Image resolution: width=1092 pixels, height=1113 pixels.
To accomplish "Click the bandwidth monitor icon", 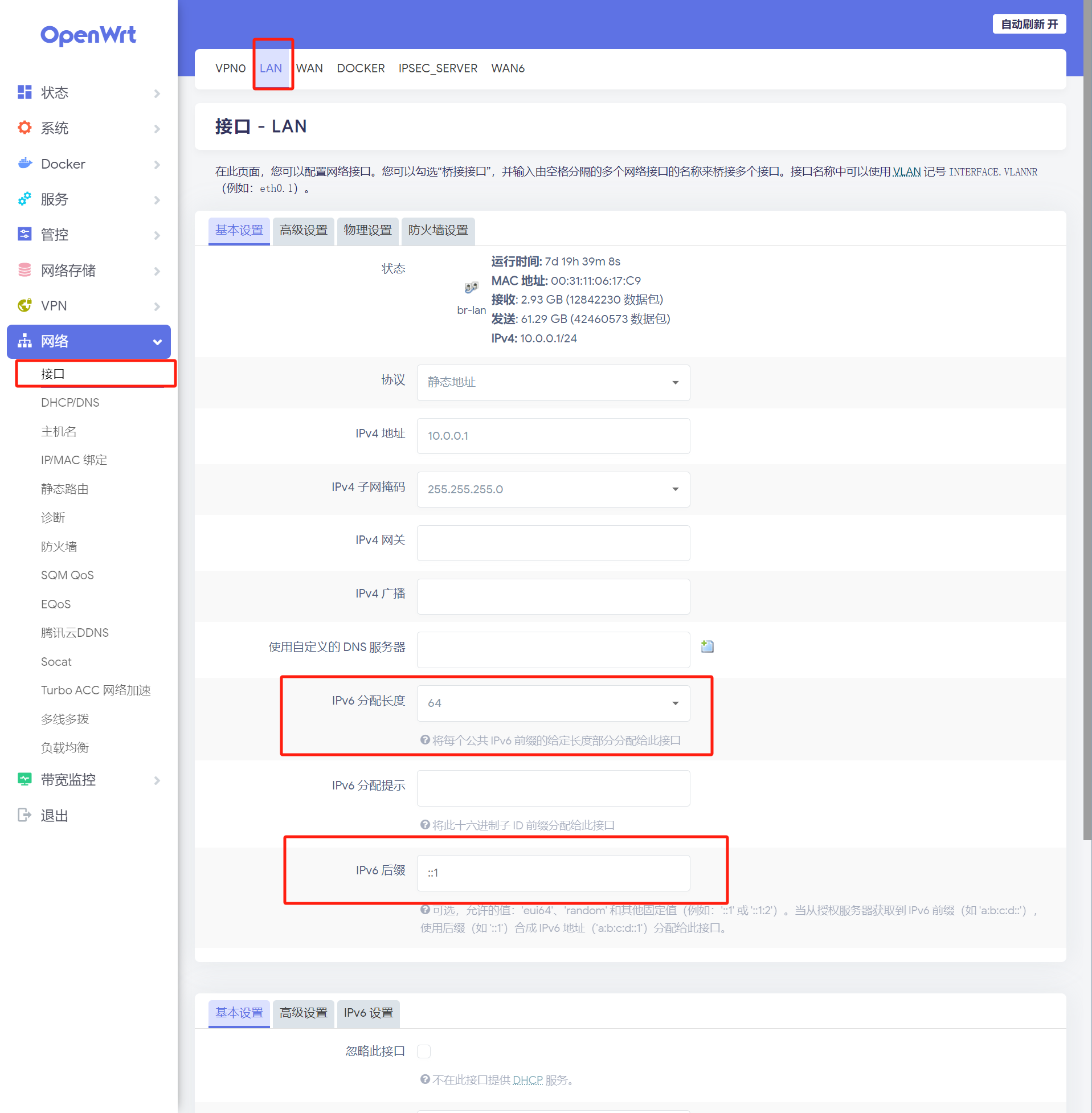I will point(24,779).
